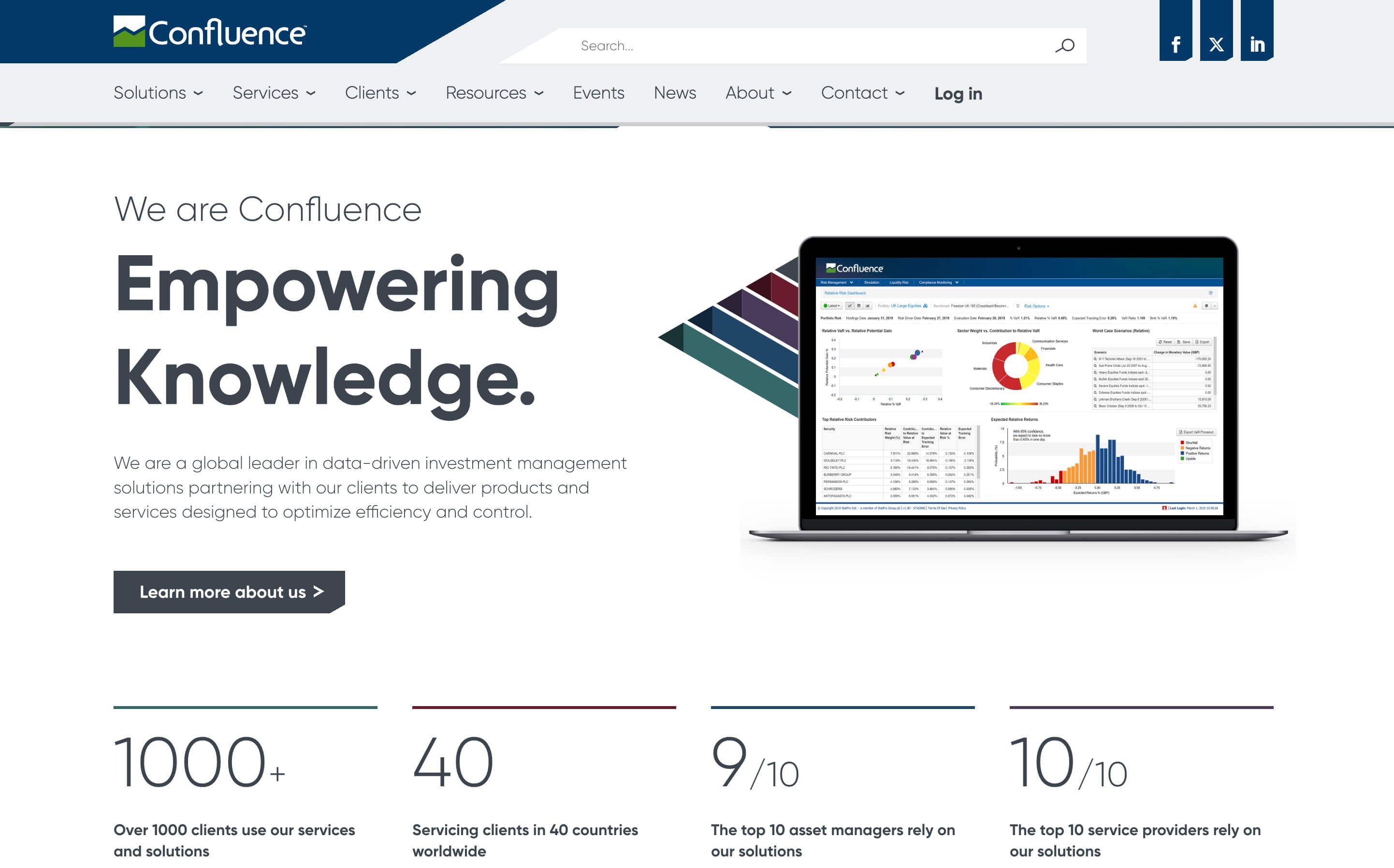Click the Log in link
The width and height of the screenshot is (1394, 868).
click(958, 94)
